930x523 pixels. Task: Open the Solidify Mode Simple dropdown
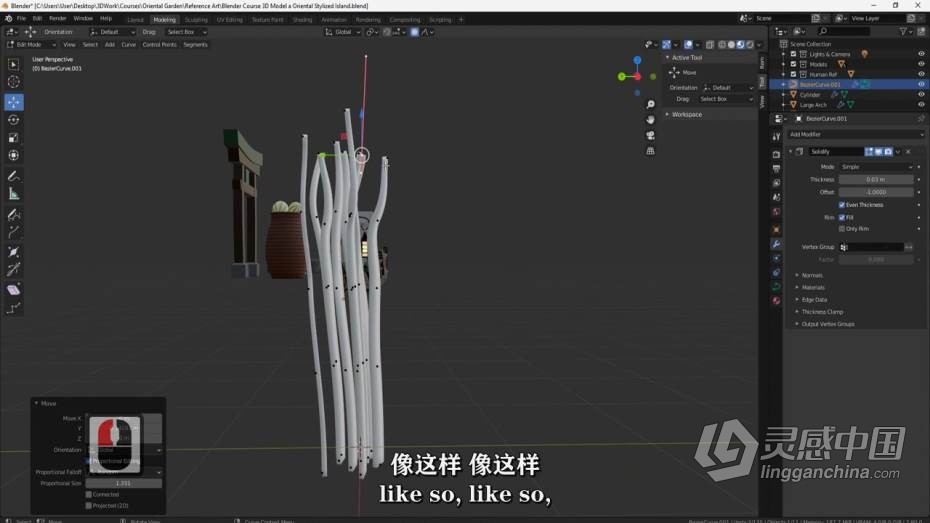[876, 167]
